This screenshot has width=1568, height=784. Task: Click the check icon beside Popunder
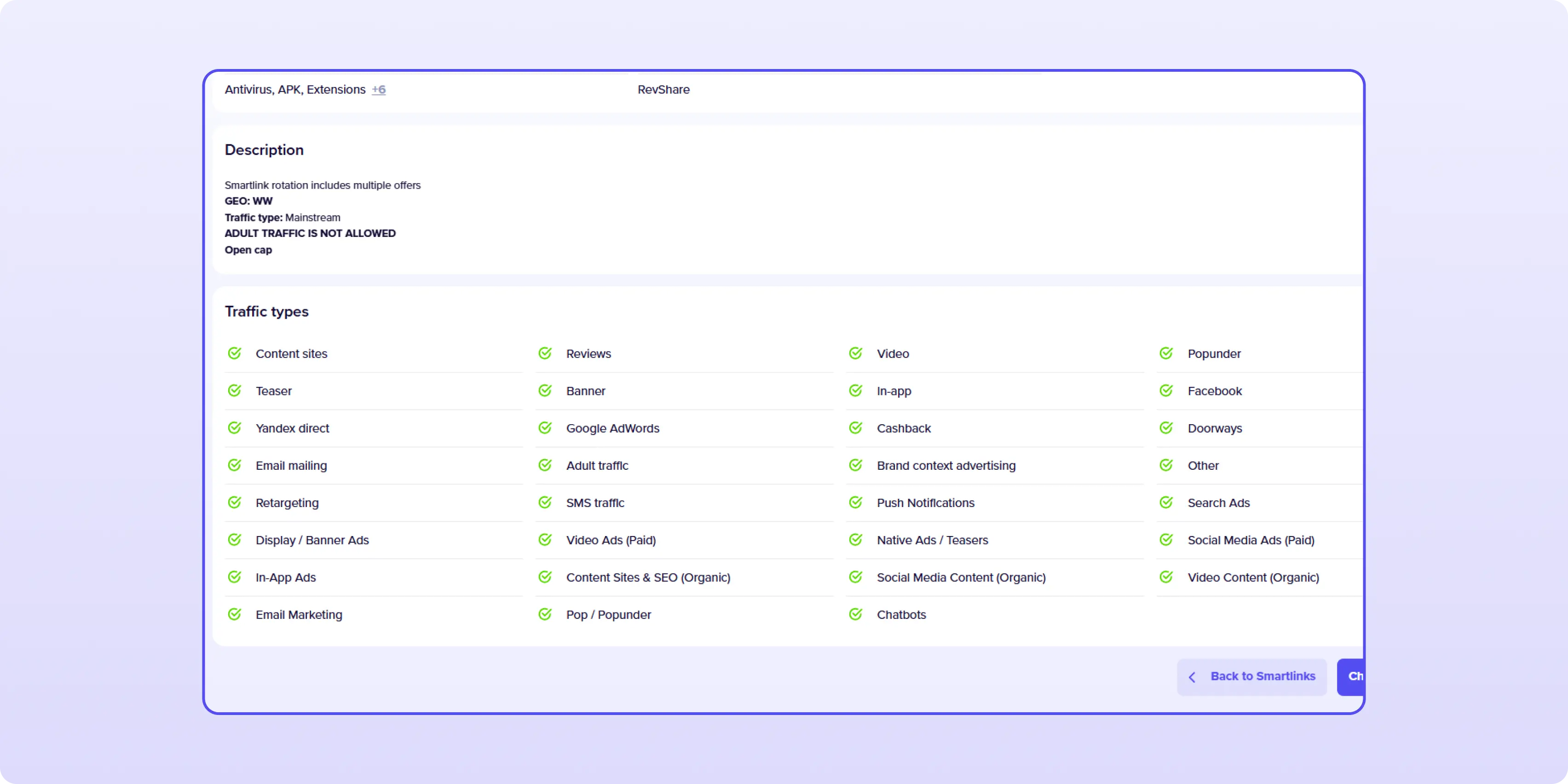click(x=1166, y=354)
